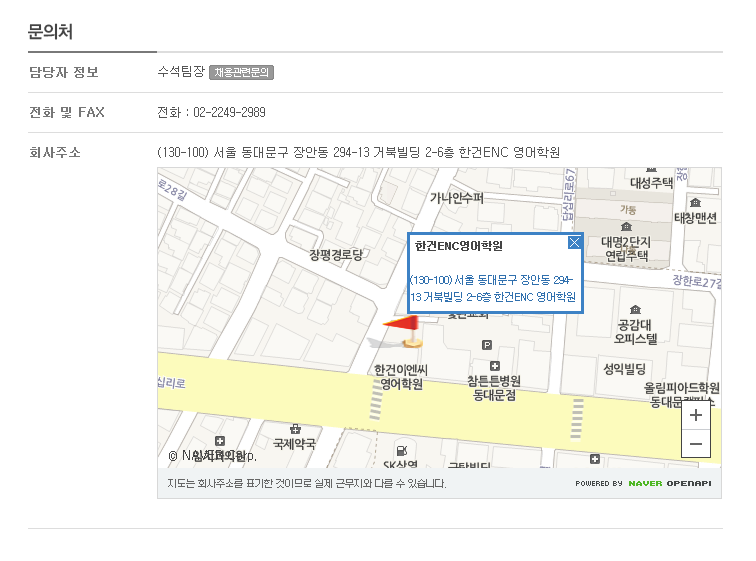Image resolution: width=756 pixels, height=561 pixels.
Task: Click building icon above 대명2단지 연립주택
Action: (x=626, y=227)
